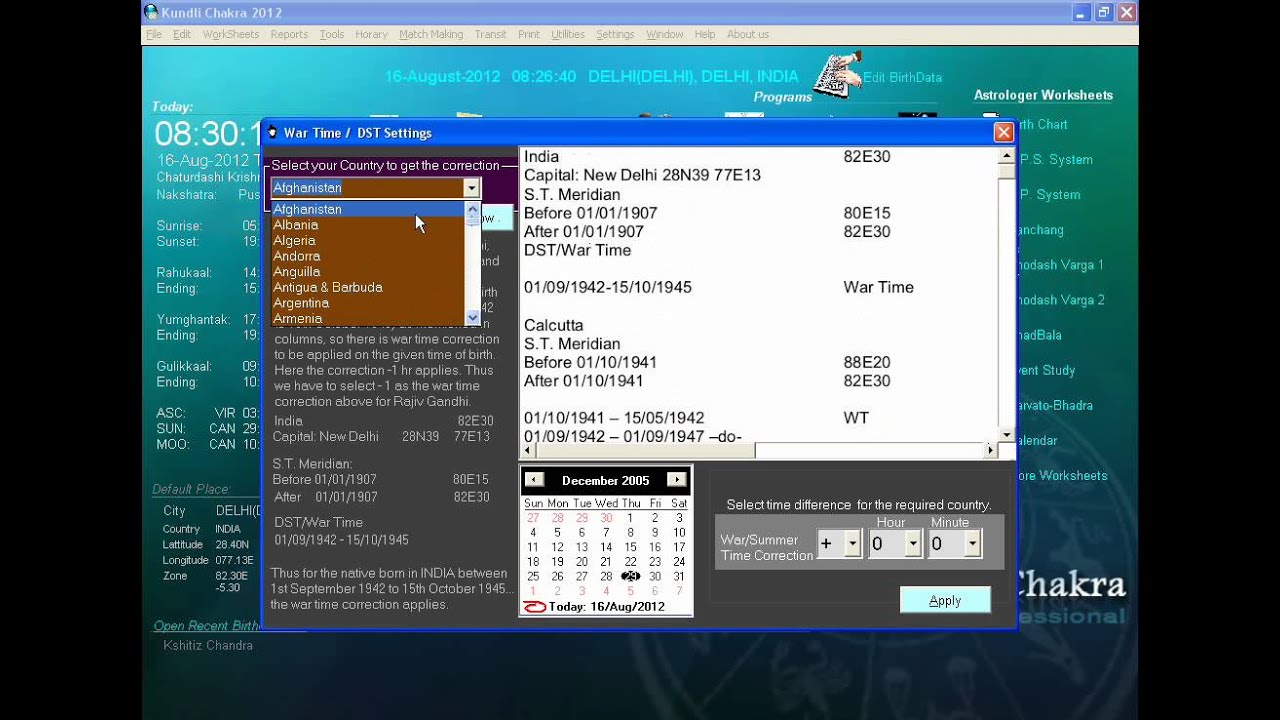Click info pane horizontal scroll right arrow

coord(991,451)
